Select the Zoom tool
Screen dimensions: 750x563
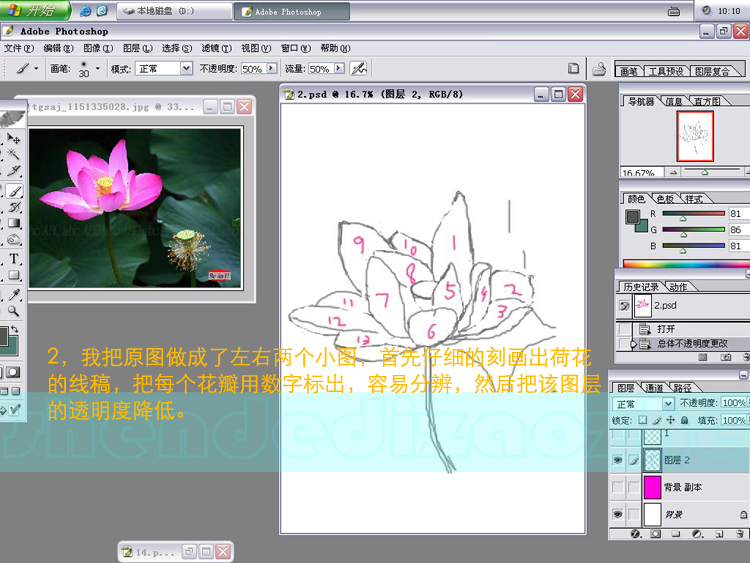pos(14,311)
